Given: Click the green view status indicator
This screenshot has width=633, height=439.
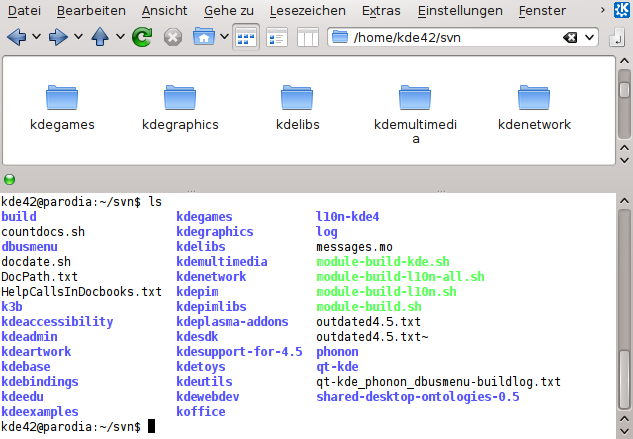Looking at the screenshot, I should tap(10, 180).
